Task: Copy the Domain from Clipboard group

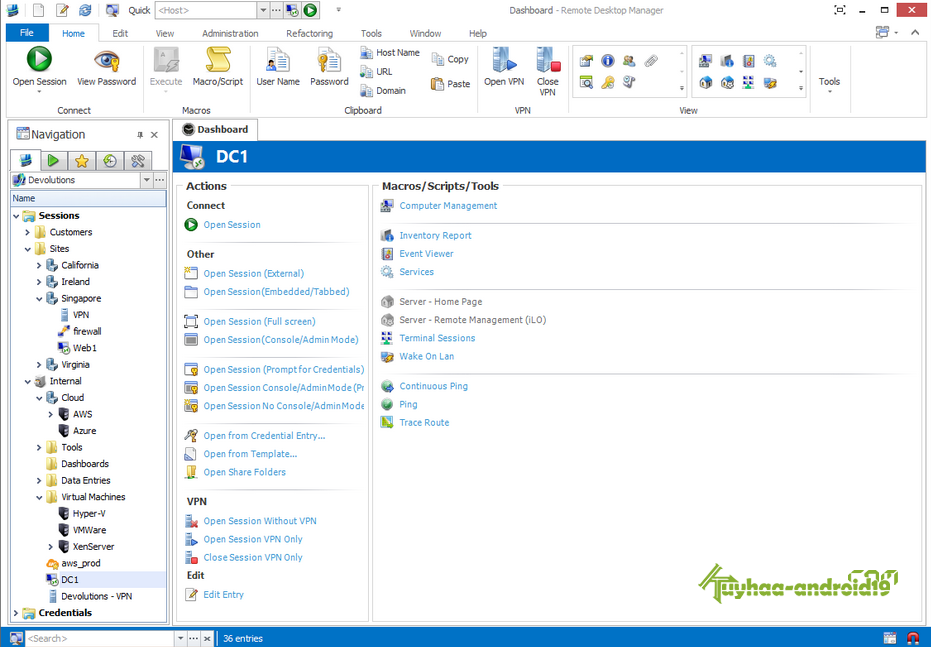Action: click(x=383, y=91)
